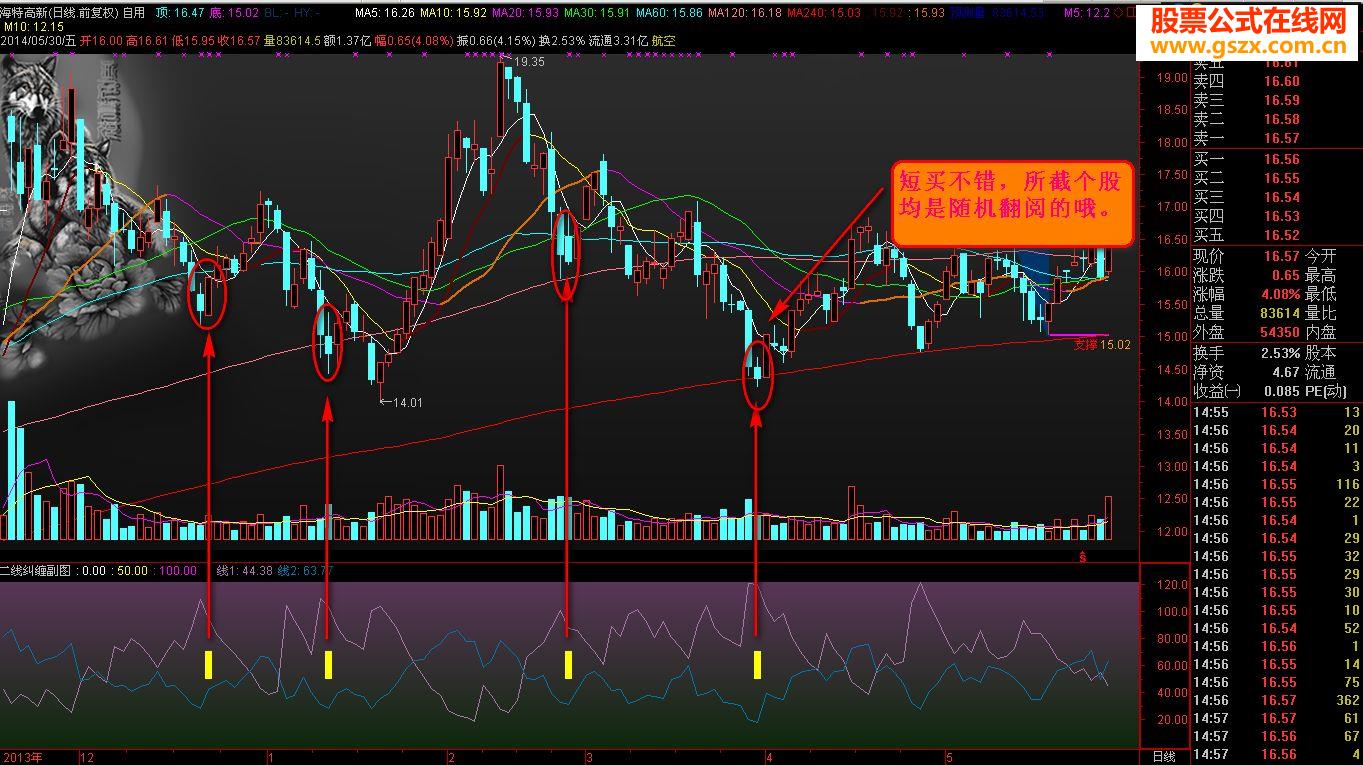Click the 底: 15.02 value
This screenshot has width=1363, height=765.
click(235, 13)
